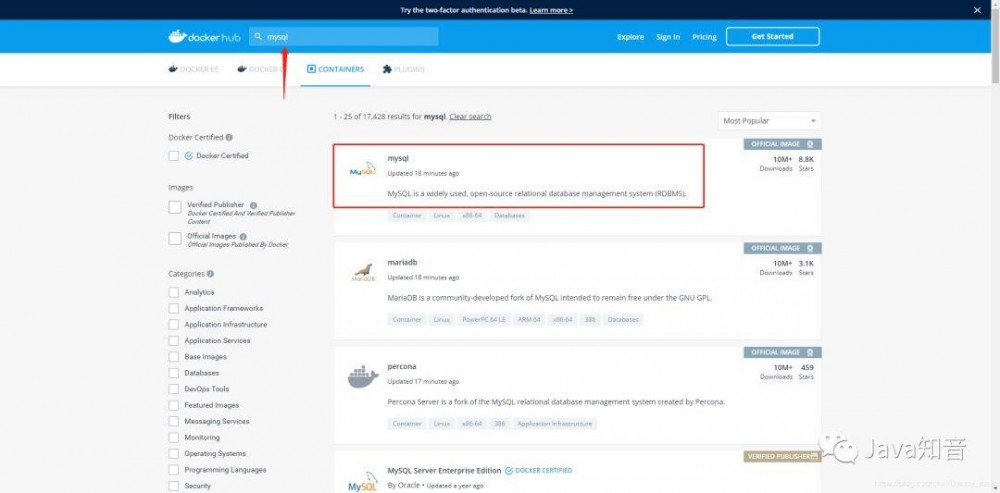Enable the Docker Certified checkbox
The image size is (1000, 493).
(x=173, y=156)
